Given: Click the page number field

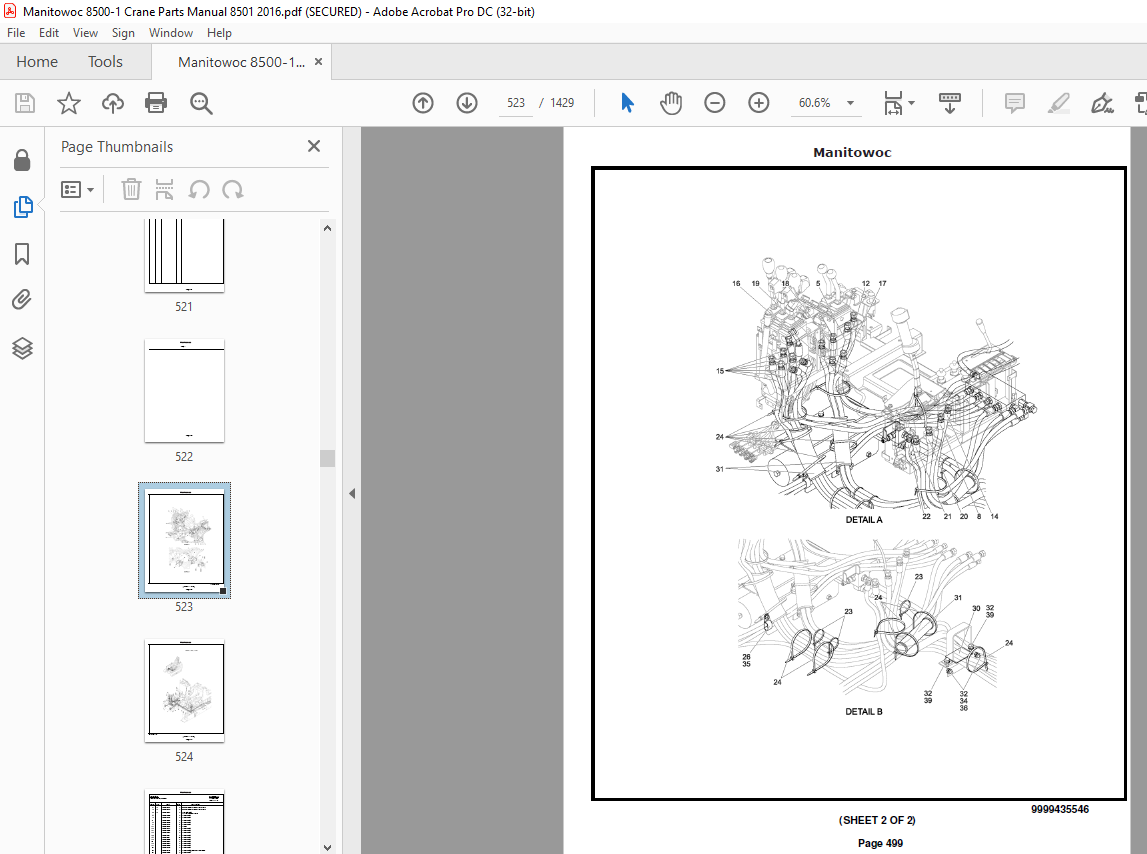Looking at the screenshot, I should 516,103.
